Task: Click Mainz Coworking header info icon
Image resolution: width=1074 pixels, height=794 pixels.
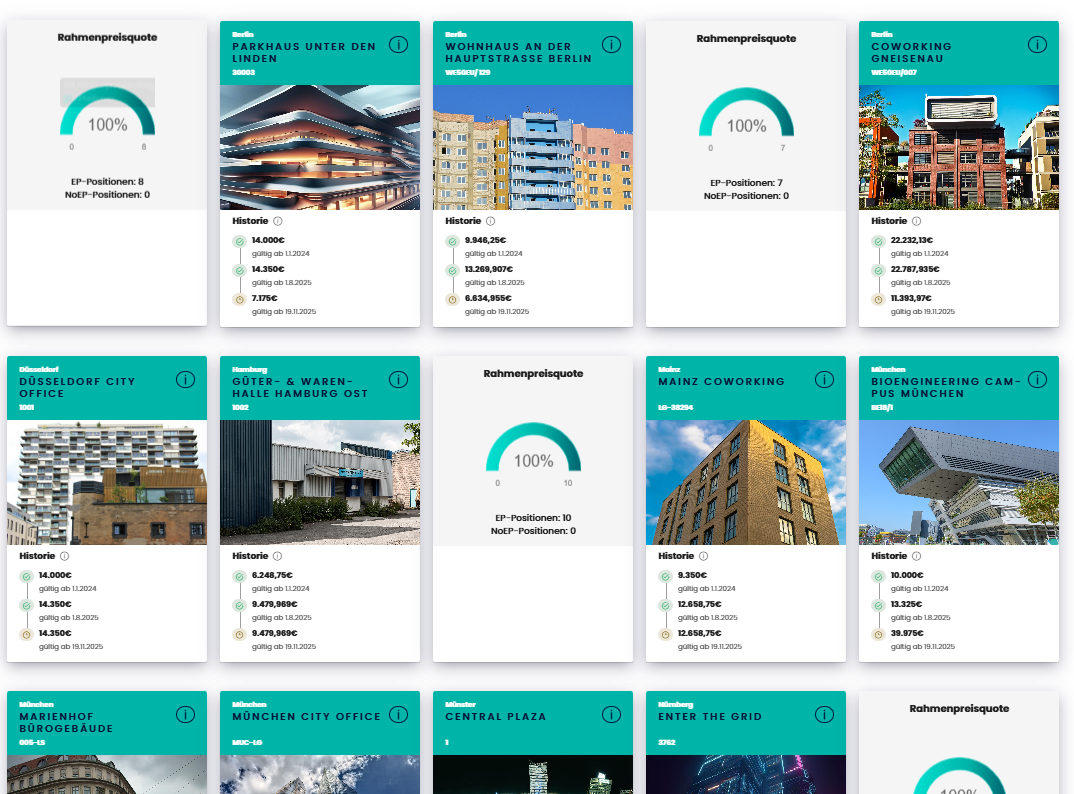Action: (824, 380)
